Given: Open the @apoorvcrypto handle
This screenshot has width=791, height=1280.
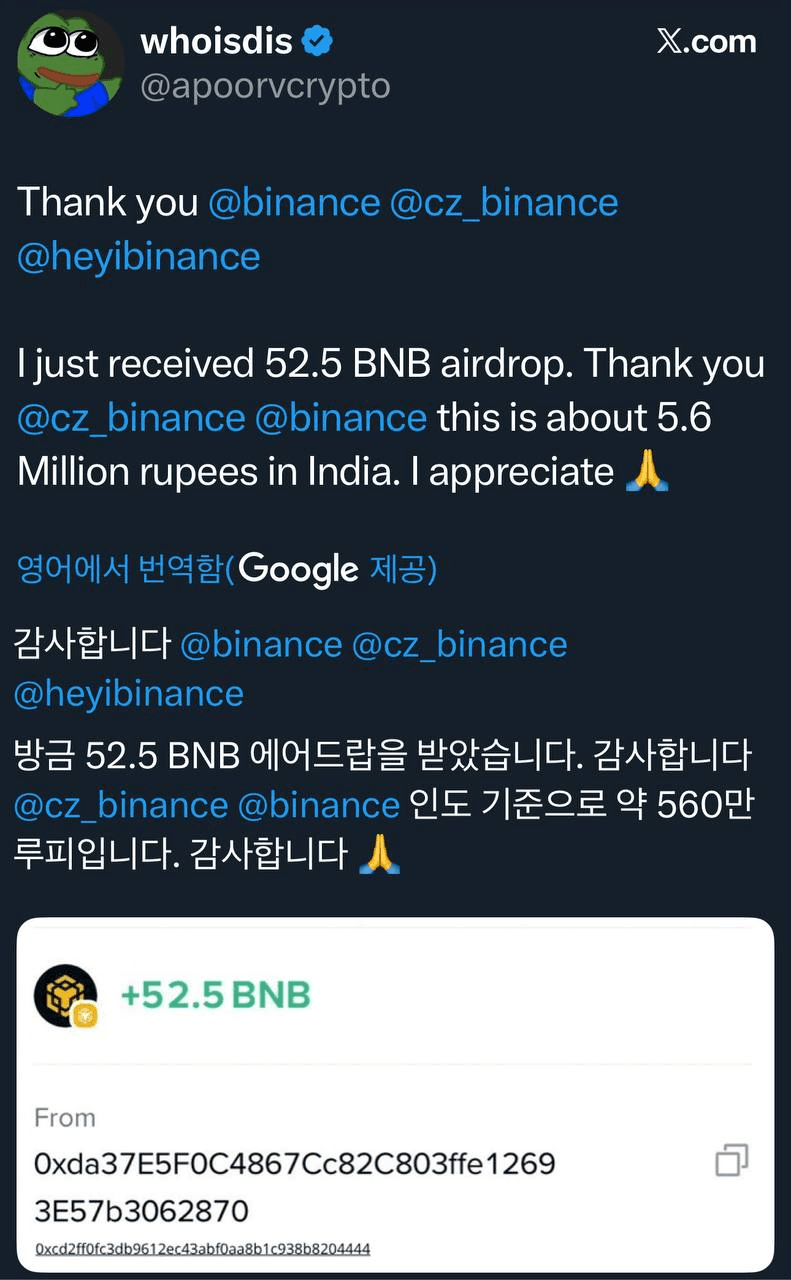Looking at the screenshot, I should coord(265,87).
